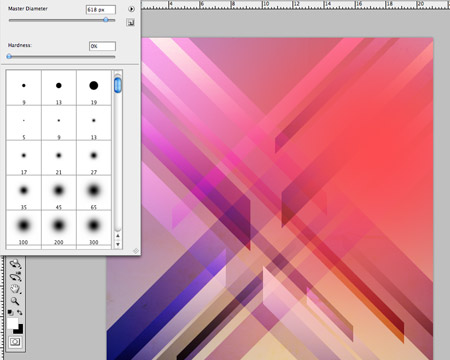
Task: Open the brush picker flyout menu arrow
Action: [x=131, y=9]
